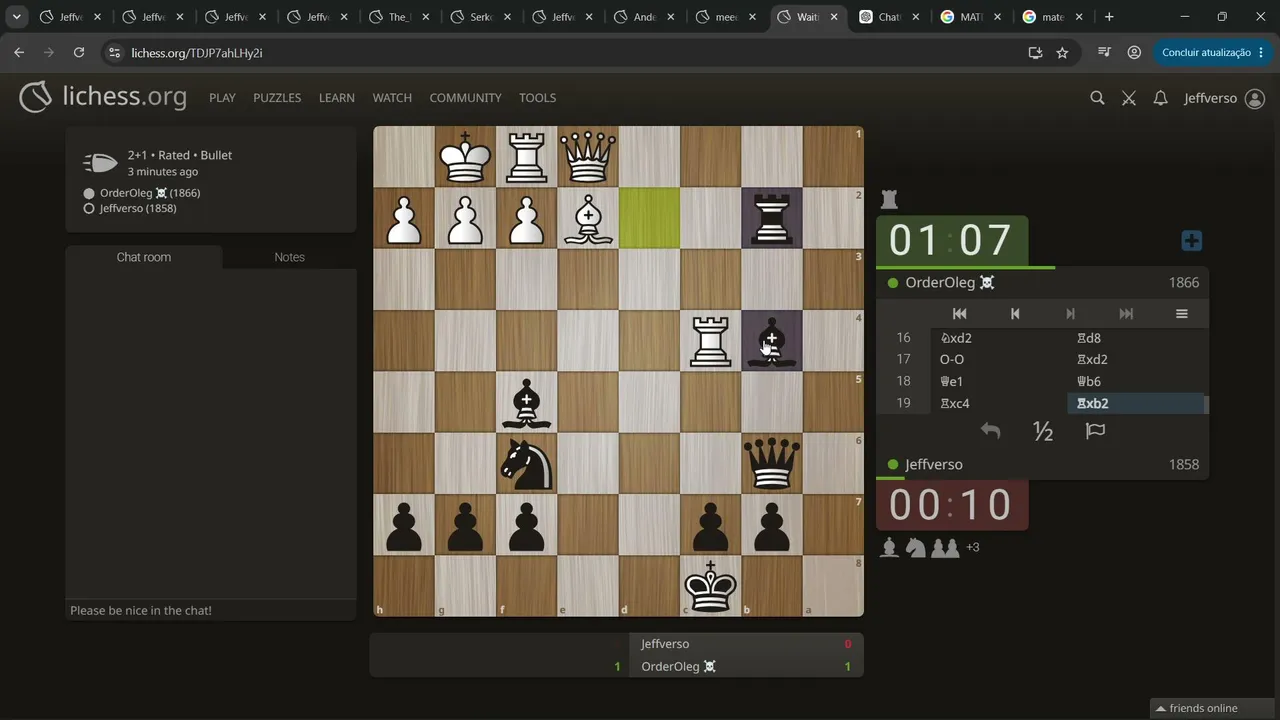Open OrderOleg link in the score crosstable
The width and height of the screenshot is (1280, 720).
(679, 667)
